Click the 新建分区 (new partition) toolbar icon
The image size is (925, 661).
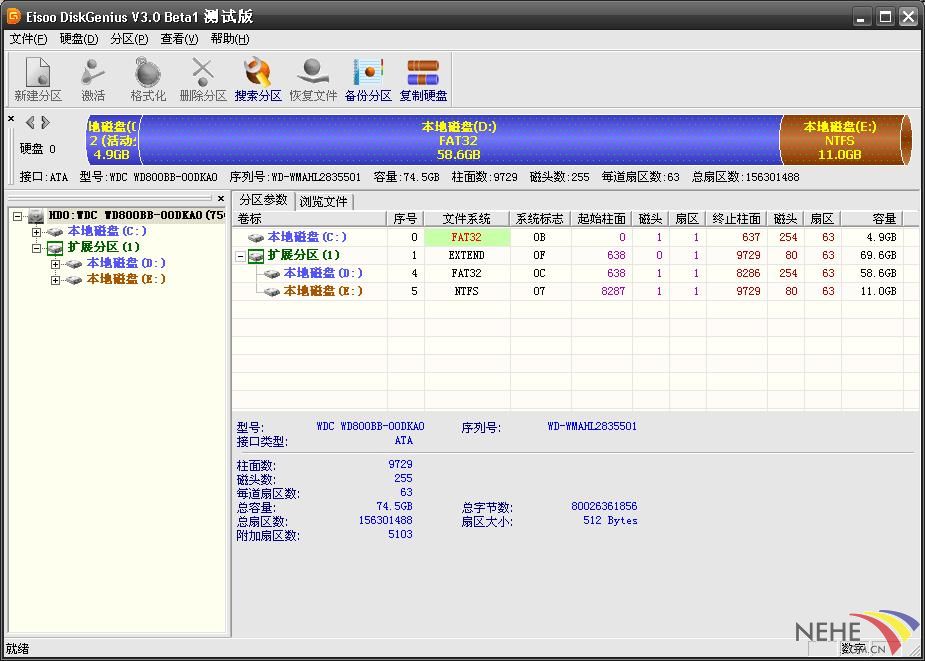pyautogui.click(x=38, y=80)
